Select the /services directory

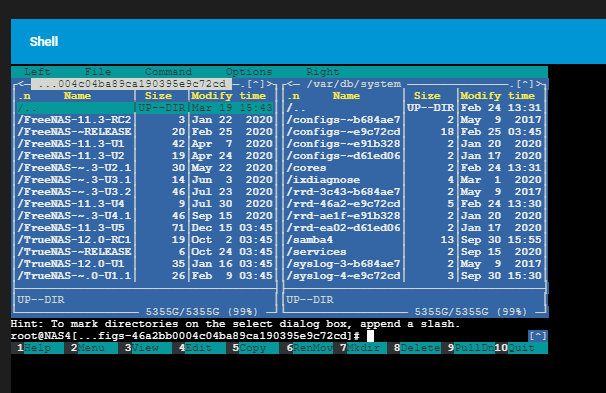tap(414, 252)
